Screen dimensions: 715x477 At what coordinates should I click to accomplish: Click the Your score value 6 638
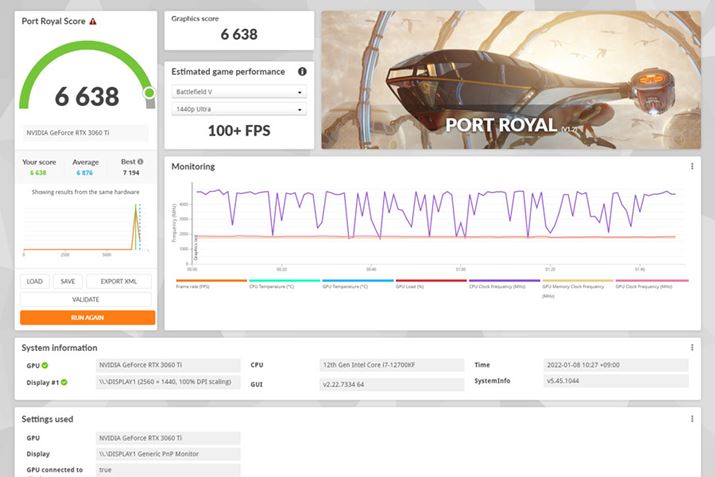point(38,173)
